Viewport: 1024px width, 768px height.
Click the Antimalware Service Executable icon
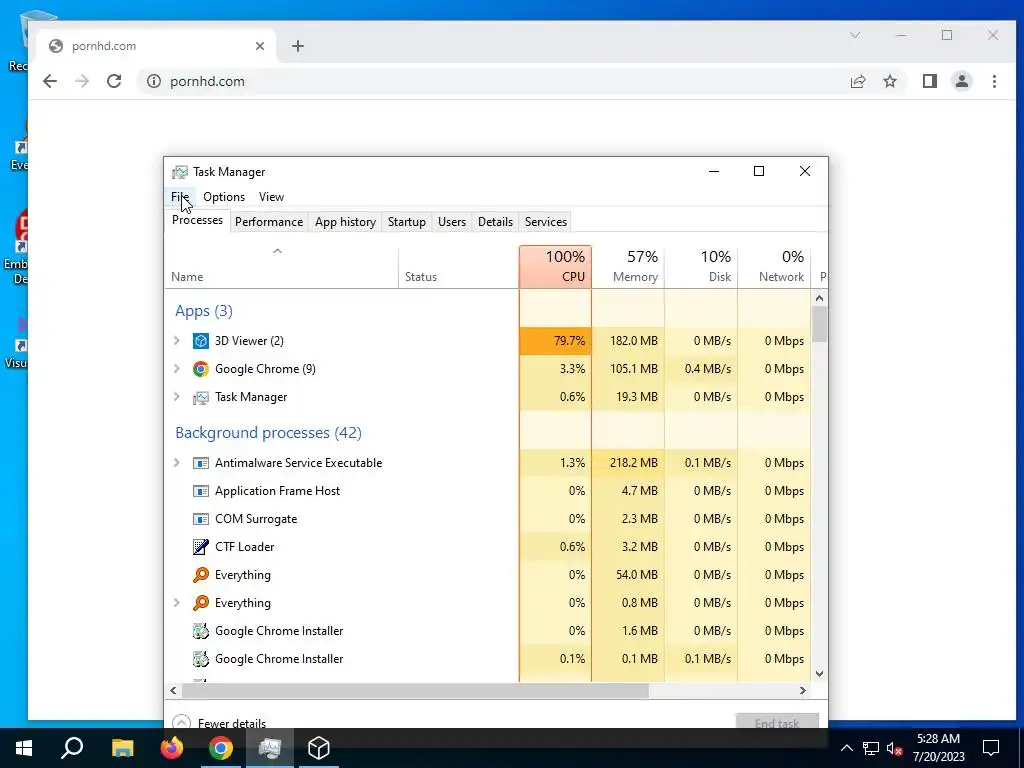click(200, 463)
